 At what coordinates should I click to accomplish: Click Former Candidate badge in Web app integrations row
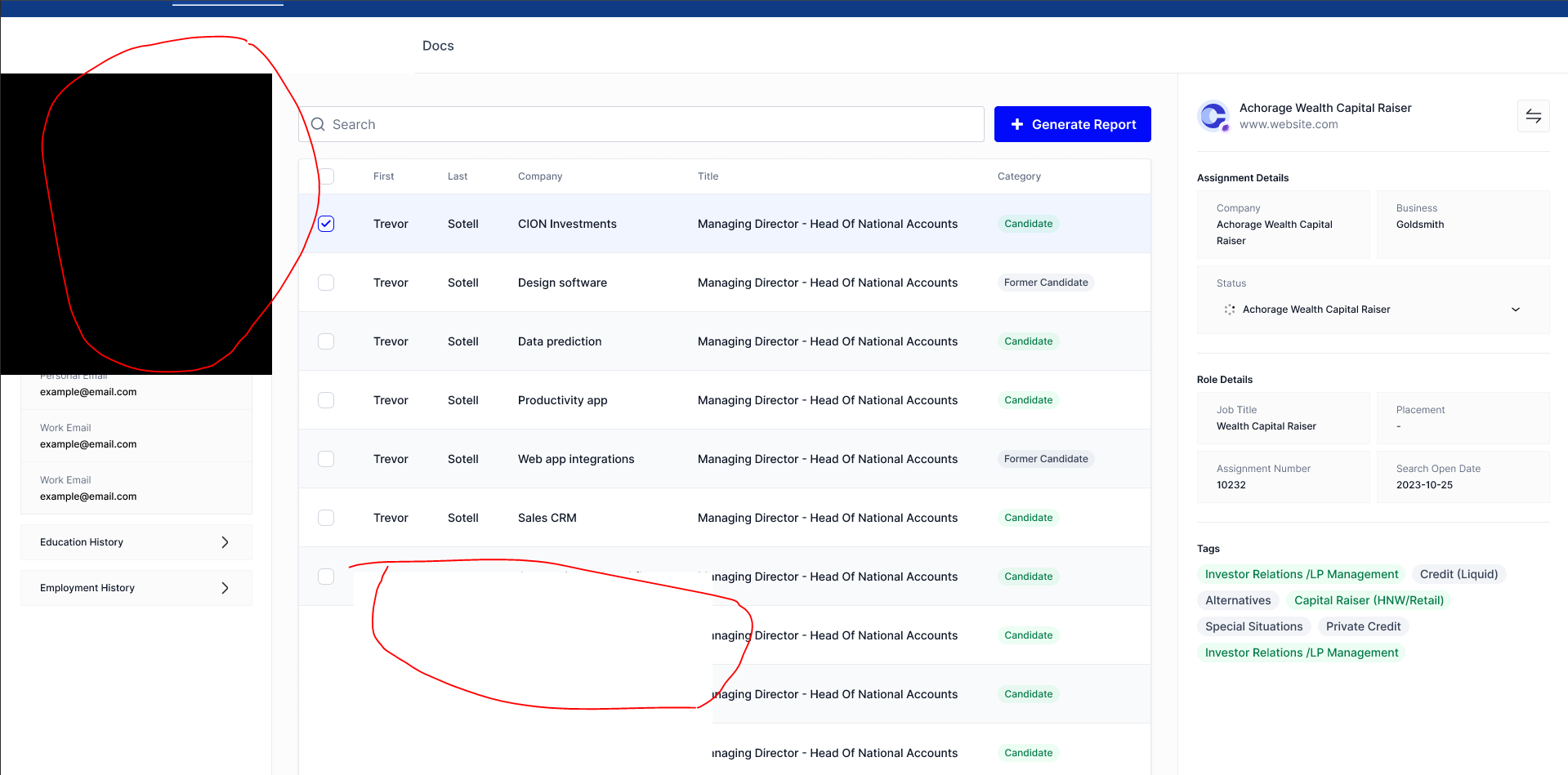pyautogui.click(x=1046, y=459)
